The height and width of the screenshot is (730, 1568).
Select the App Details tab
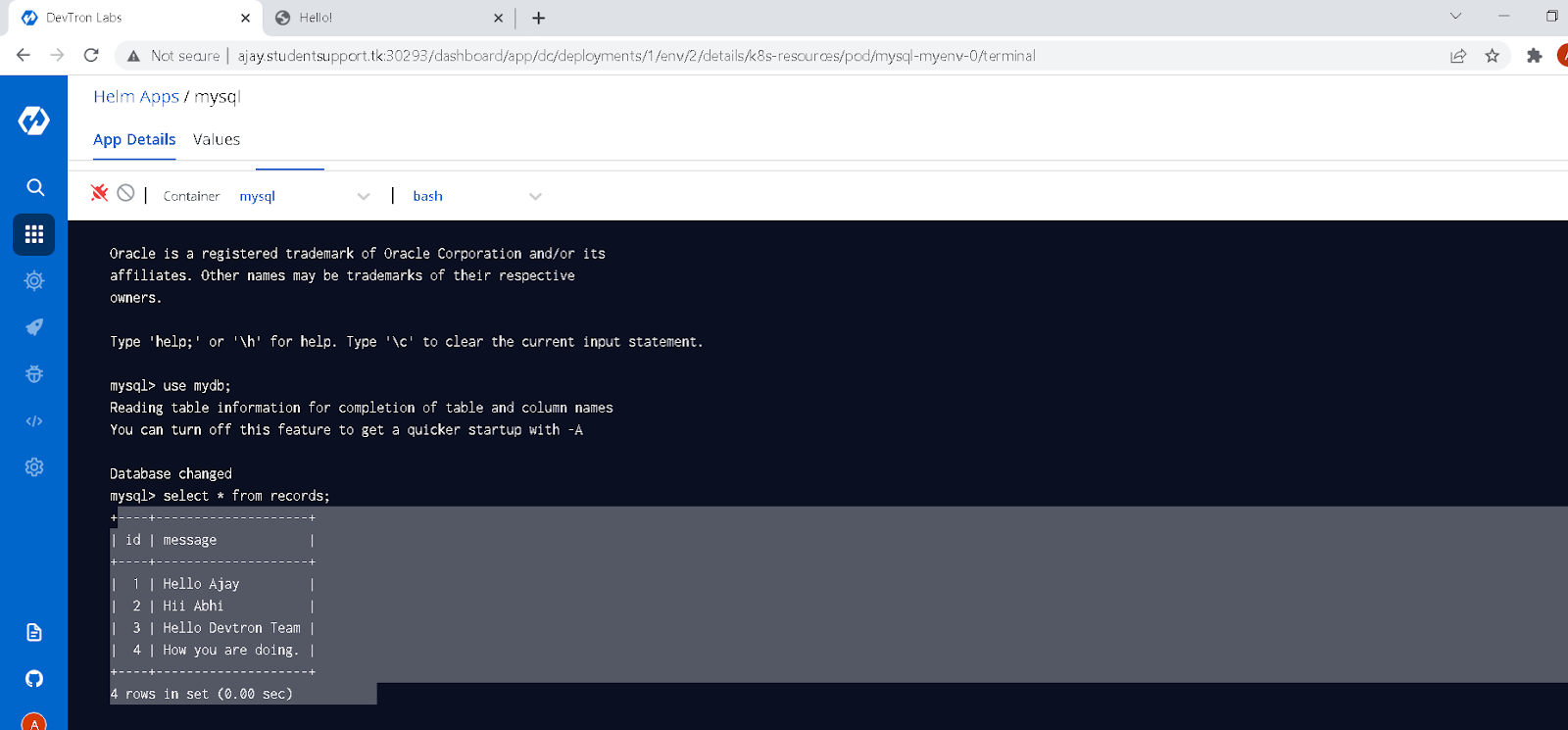(x=134, y=139)
